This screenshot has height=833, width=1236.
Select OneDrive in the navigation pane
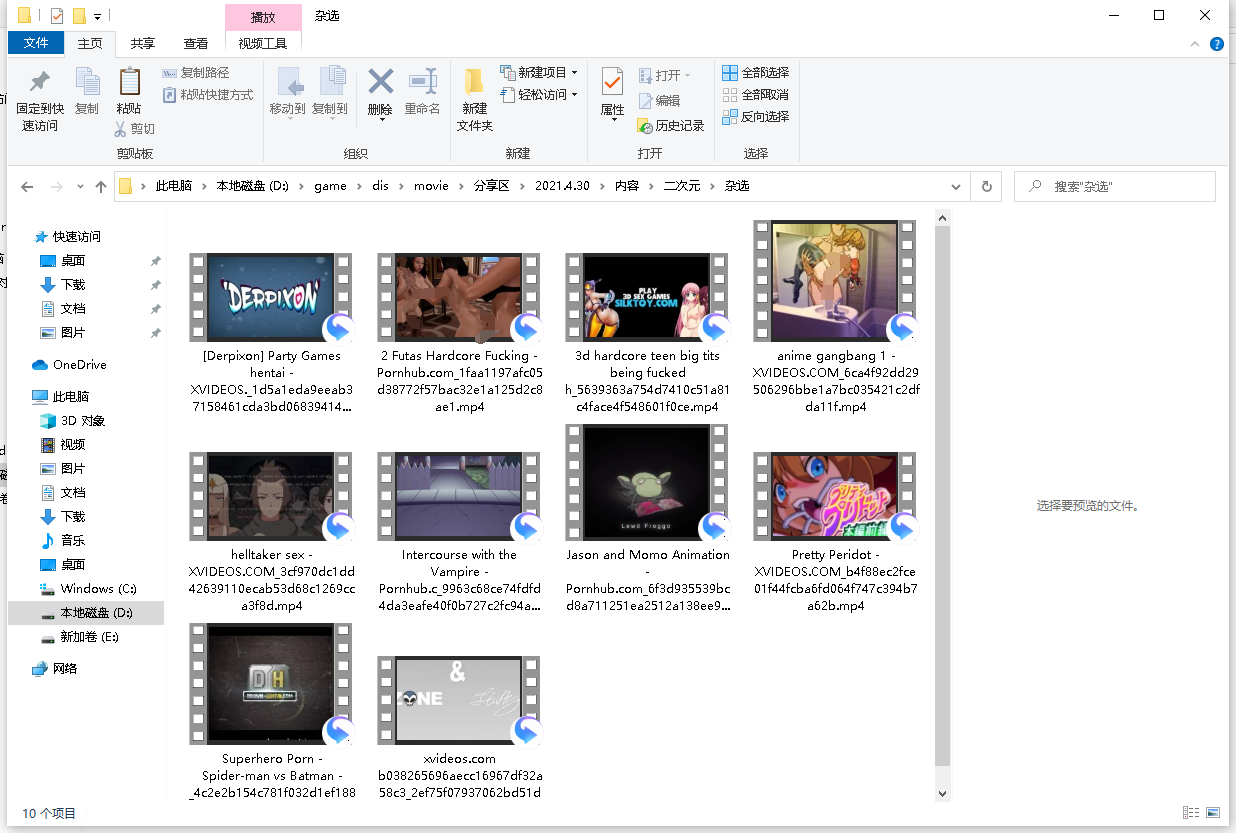pyautogui.click(x=69, y=365)
